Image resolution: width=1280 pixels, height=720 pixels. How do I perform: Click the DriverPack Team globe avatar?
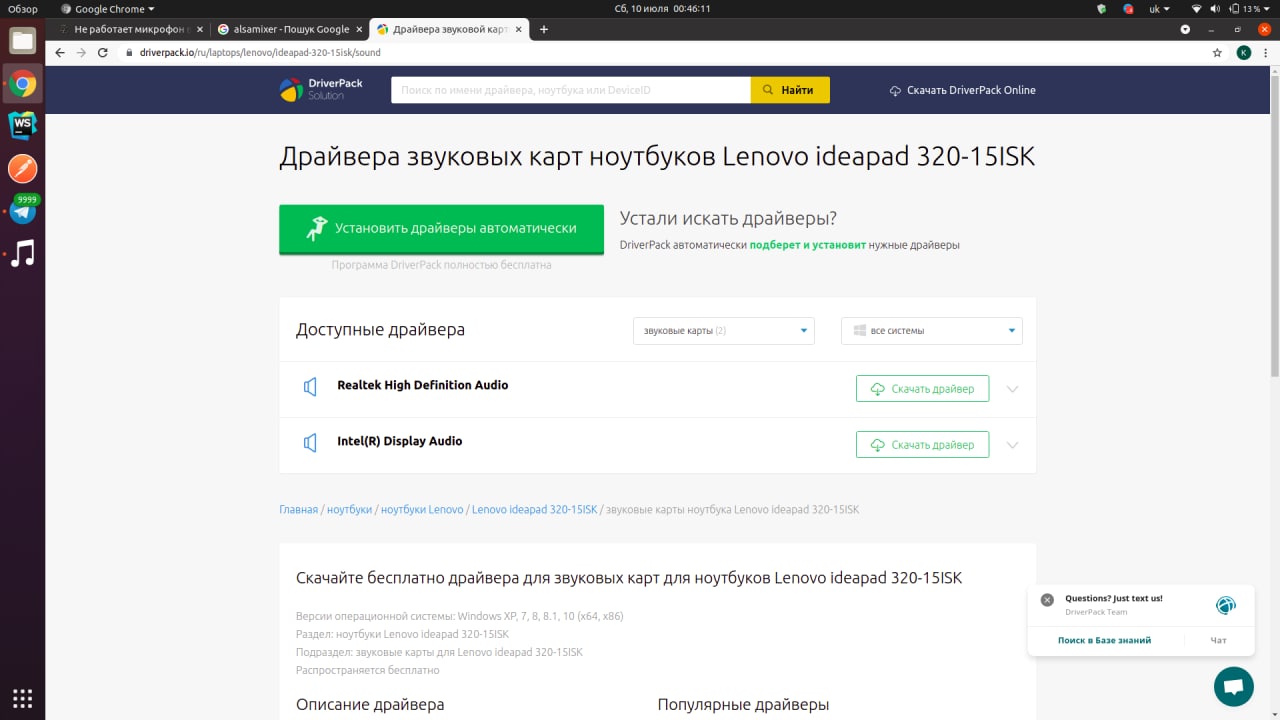coord(1225,605)
